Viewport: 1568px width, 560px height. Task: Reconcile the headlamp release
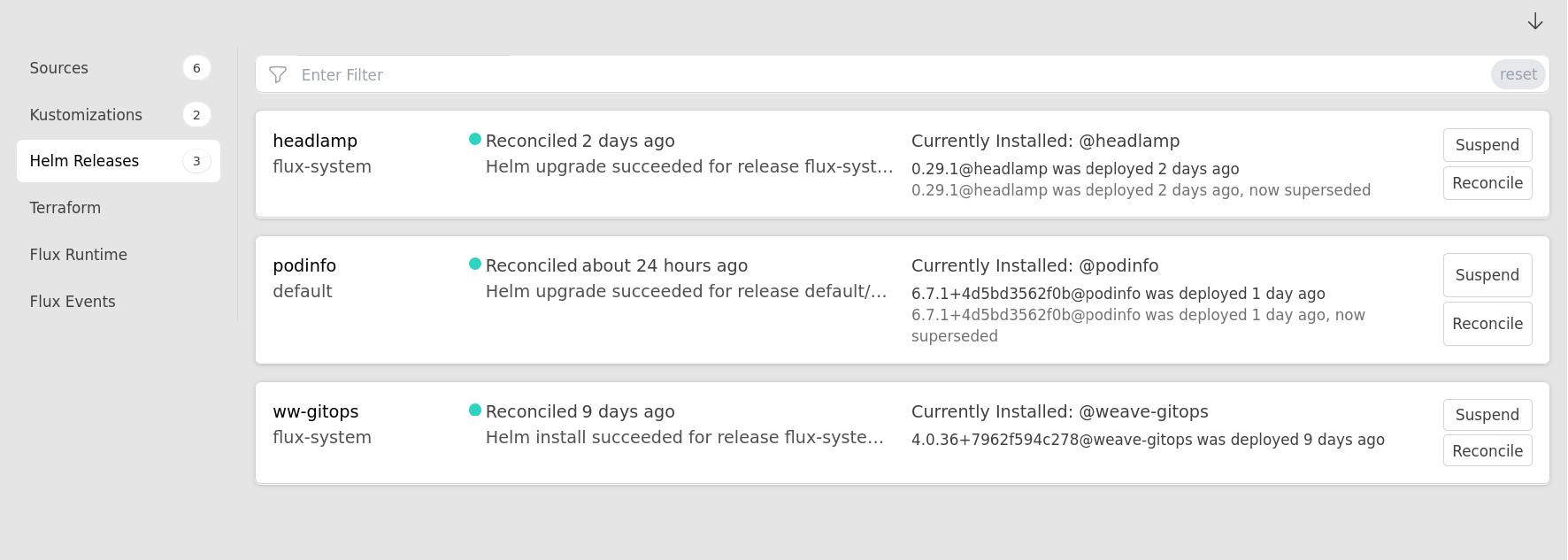coord(1487,183)
